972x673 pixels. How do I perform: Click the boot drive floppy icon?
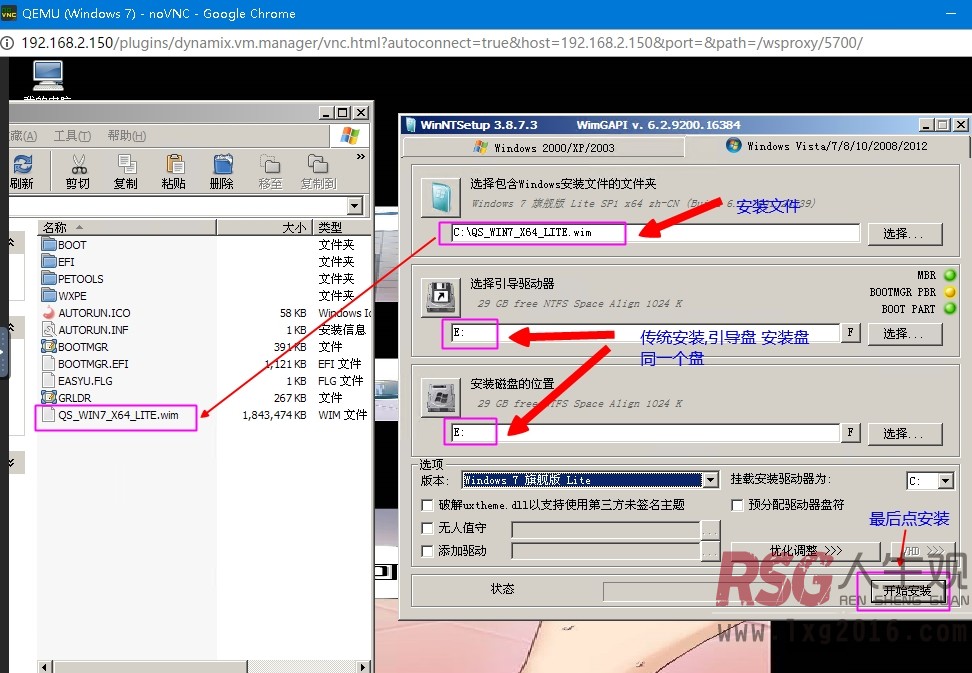440,297
